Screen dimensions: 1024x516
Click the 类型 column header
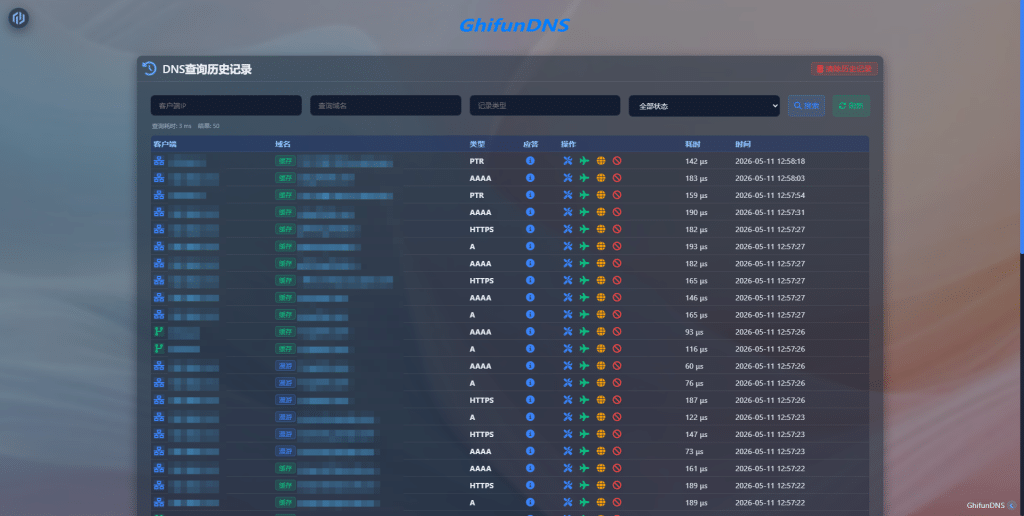click(x=477, y=144)
